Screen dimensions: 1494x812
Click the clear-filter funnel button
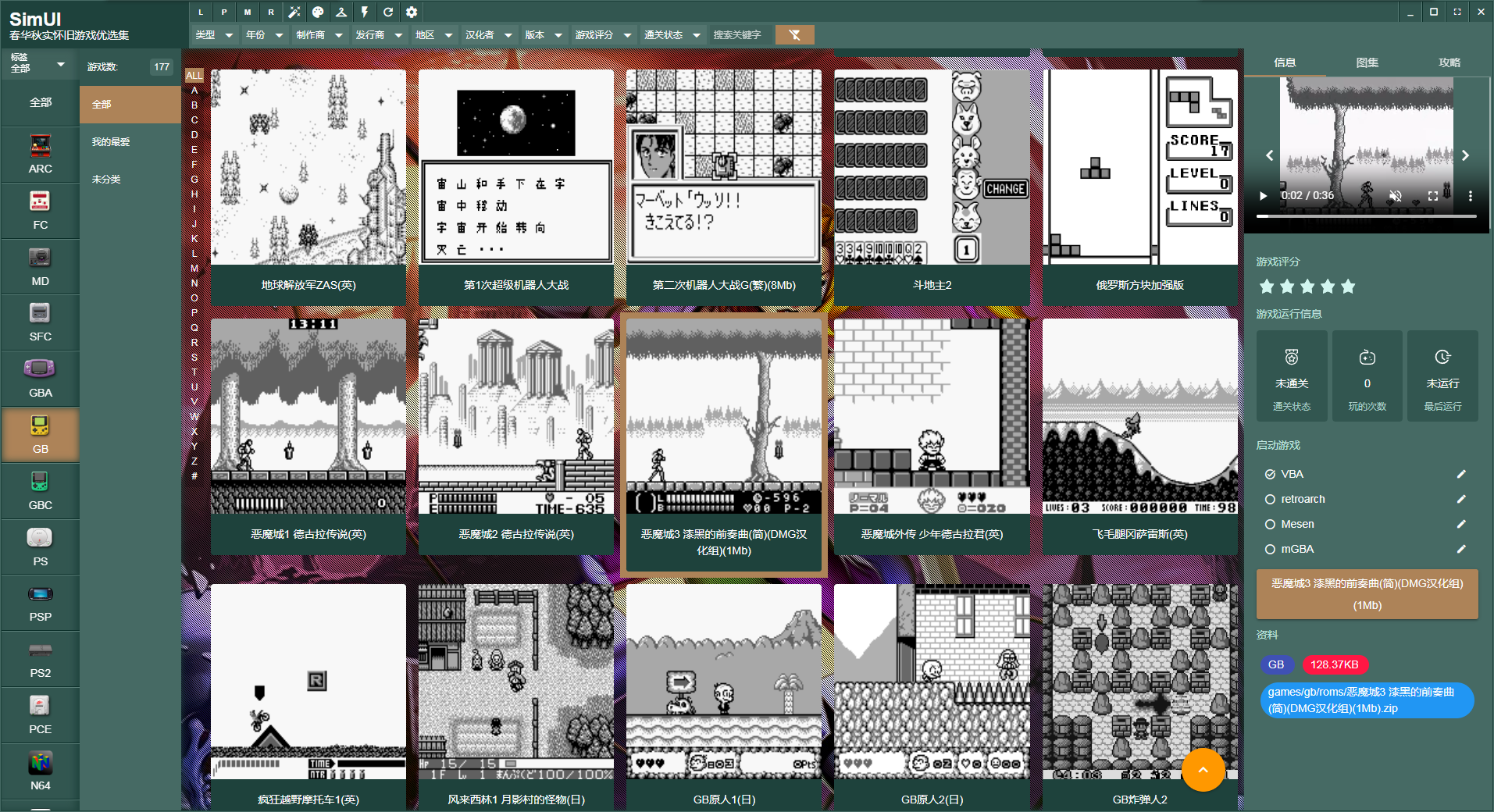[x=794, y=34]
